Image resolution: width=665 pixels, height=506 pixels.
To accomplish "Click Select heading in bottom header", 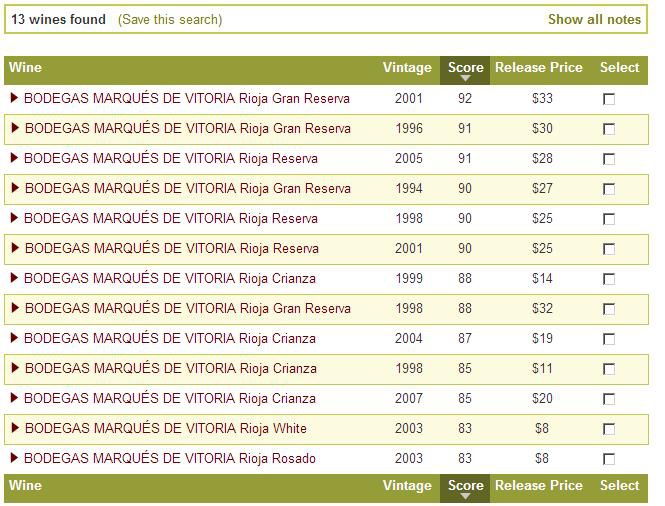I will 619,485.
